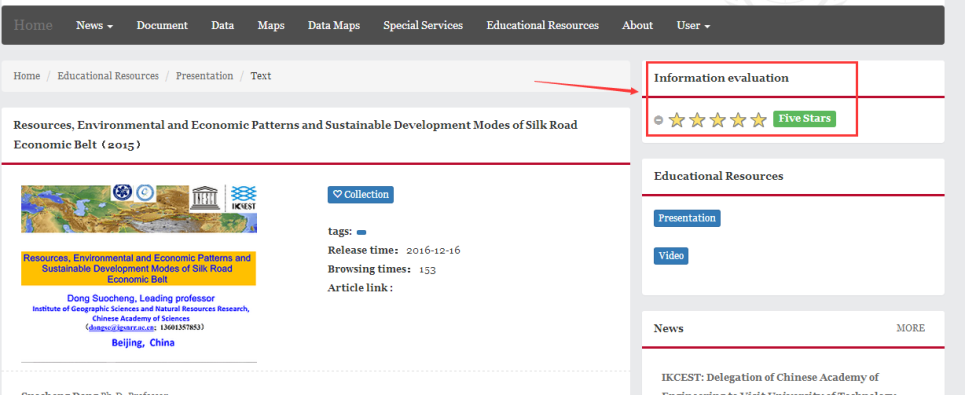Viewport: 965px width, 395px height.
Task: Click the release time value 2016-12-16
Action: [433, 250]
